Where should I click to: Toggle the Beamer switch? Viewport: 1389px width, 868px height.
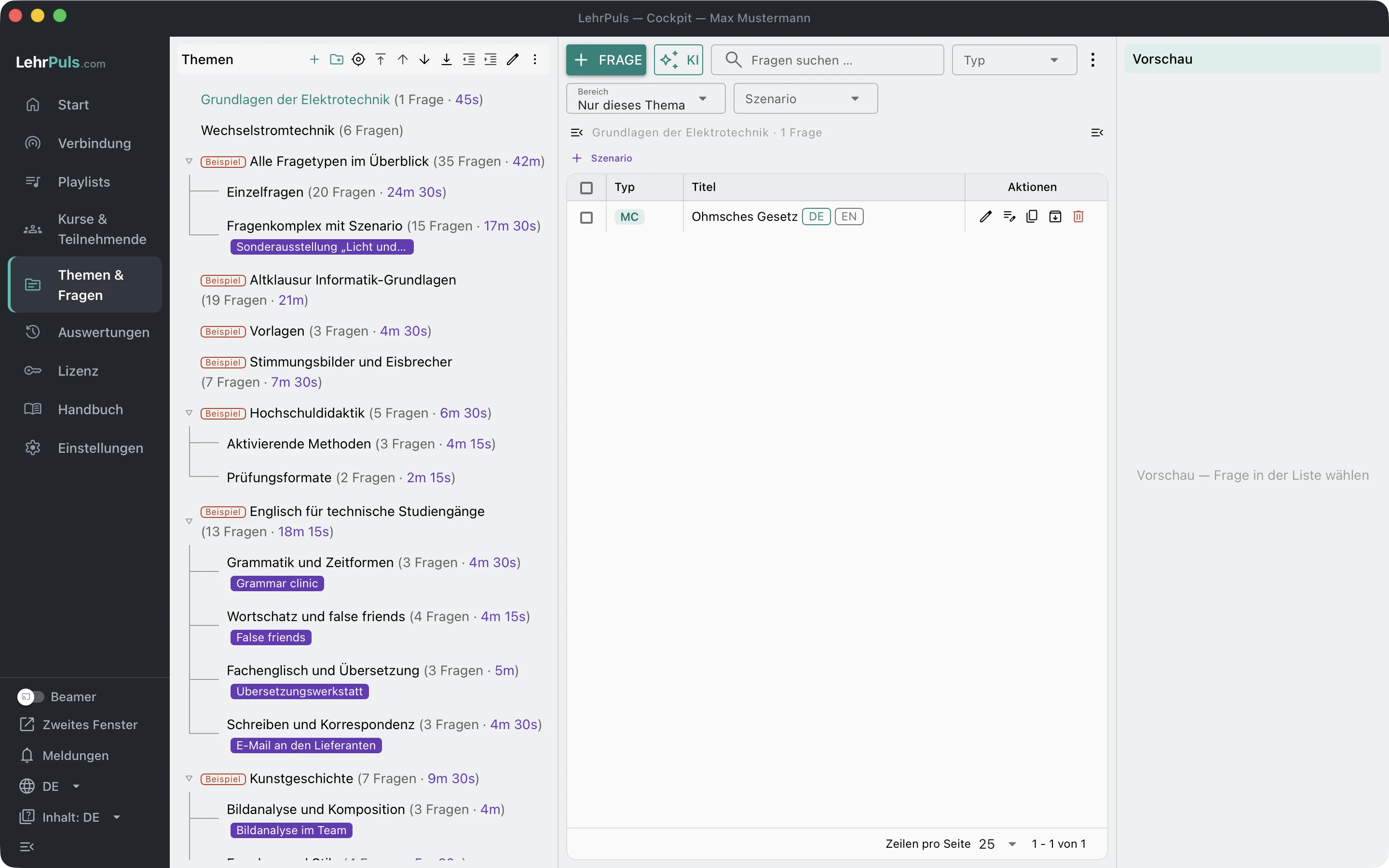[x=30, y=696]
